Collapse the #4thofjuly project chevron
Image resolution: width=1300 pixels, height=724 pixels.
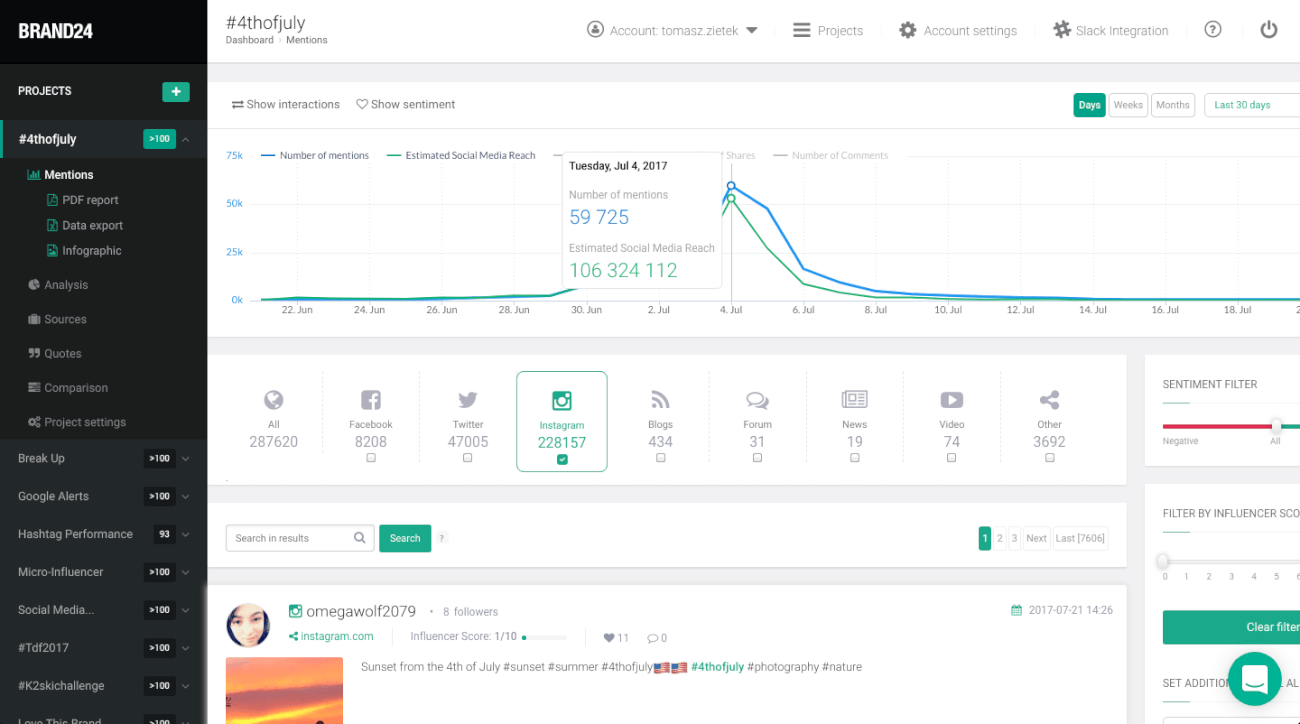186,139
